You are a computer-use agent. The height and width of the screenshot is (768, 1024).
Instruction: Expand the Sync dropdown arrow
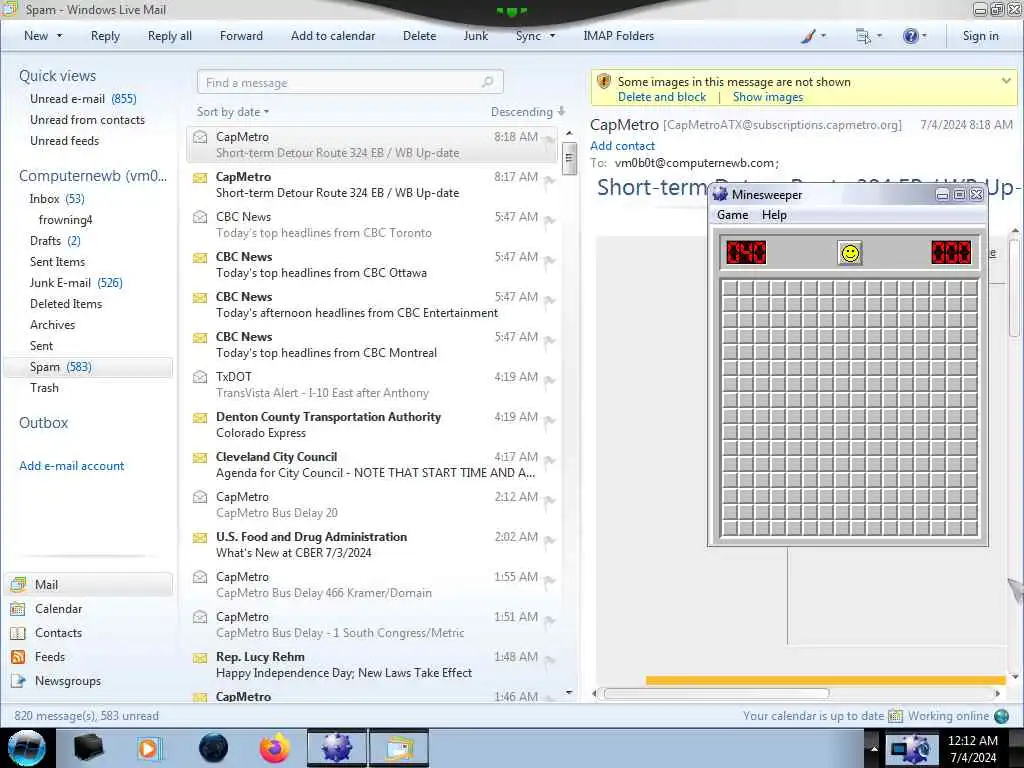tap(552, 36)
